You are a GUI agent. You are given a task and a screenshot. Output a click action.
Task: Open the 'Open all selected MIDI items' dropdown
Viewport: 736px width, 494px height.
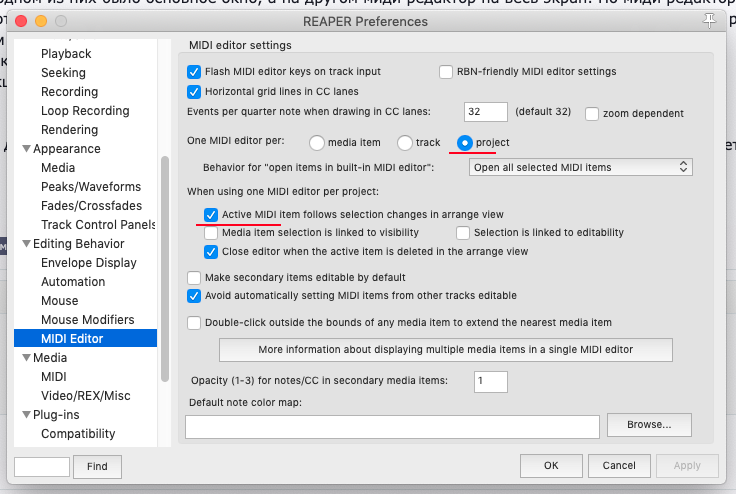click(581, 167)
